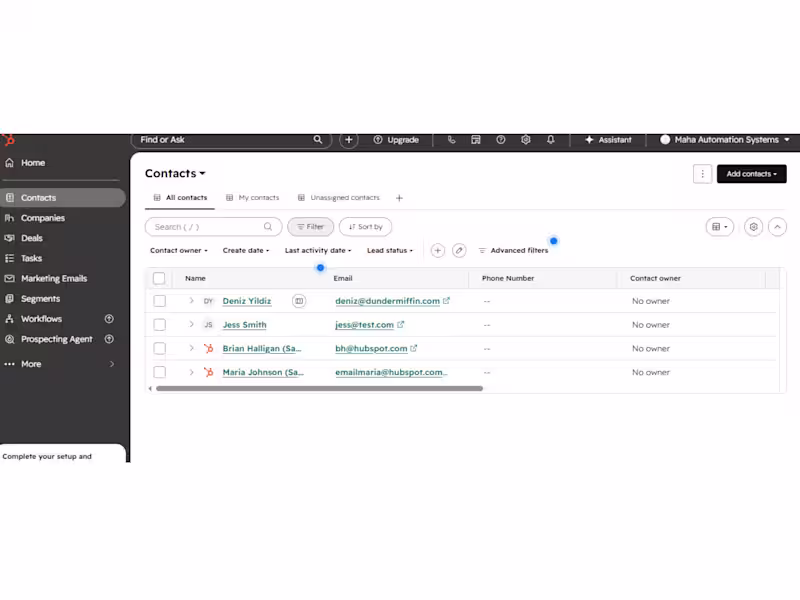Screen dimensions: 800x600
Task: Open external link icon next to jess@test.com
Action: coord(401,324)
